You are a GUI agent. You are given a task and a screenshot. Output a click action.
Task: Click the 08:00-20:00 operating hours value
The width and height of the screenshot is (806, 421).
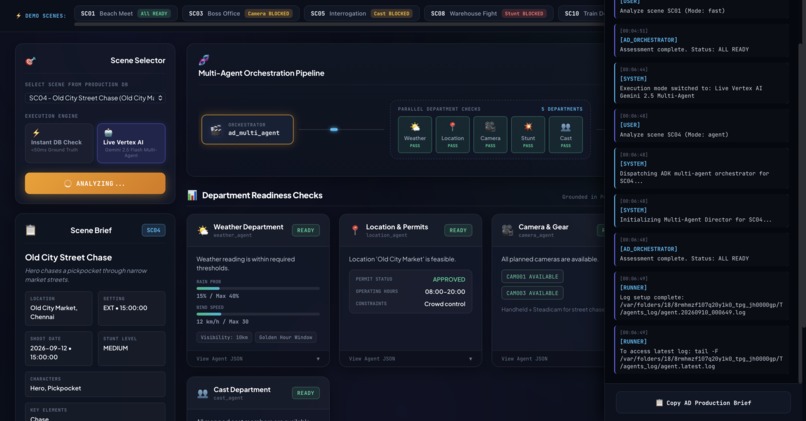(445, 291)
